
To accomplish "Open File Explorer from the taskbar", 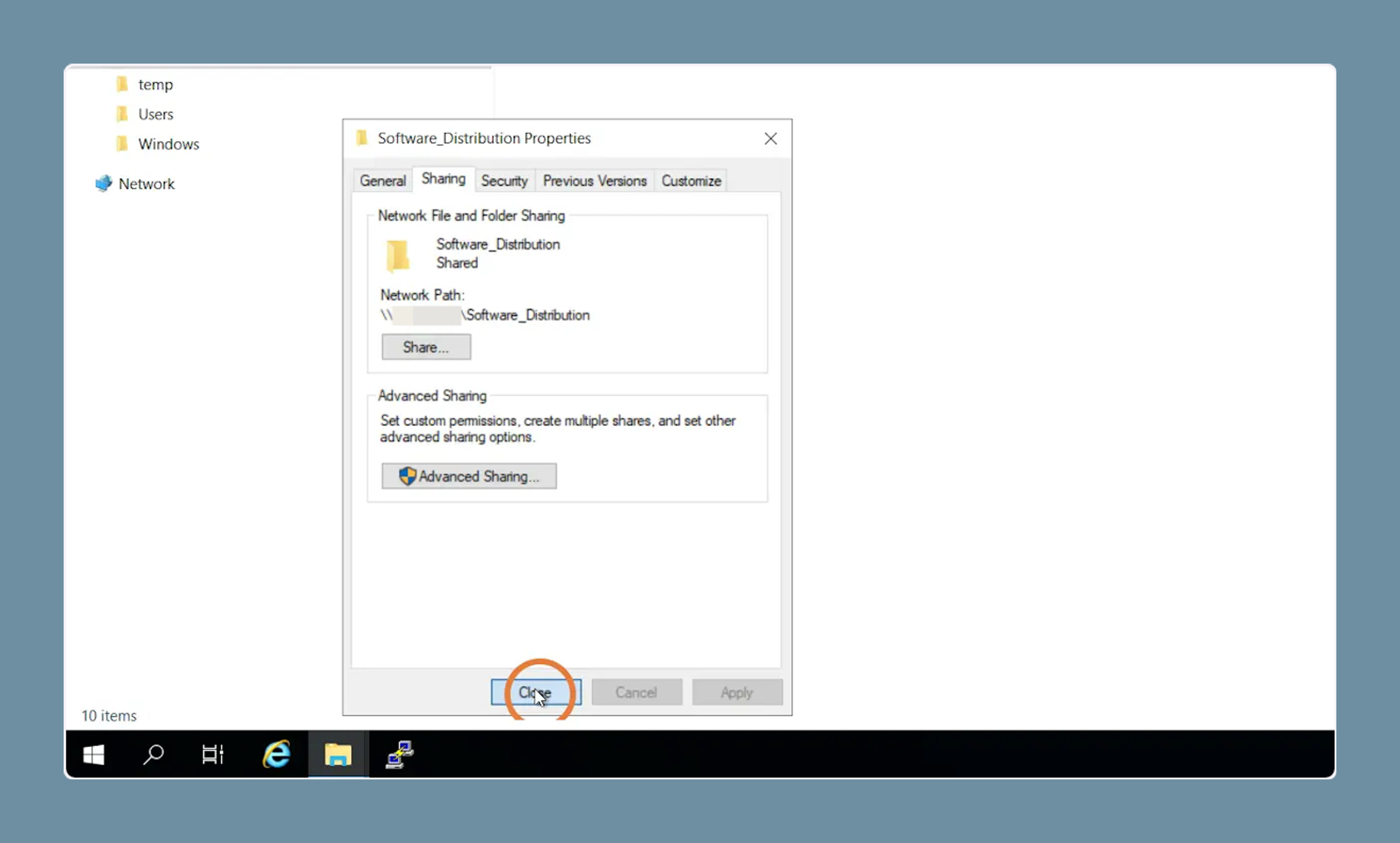I will point(338,755).
